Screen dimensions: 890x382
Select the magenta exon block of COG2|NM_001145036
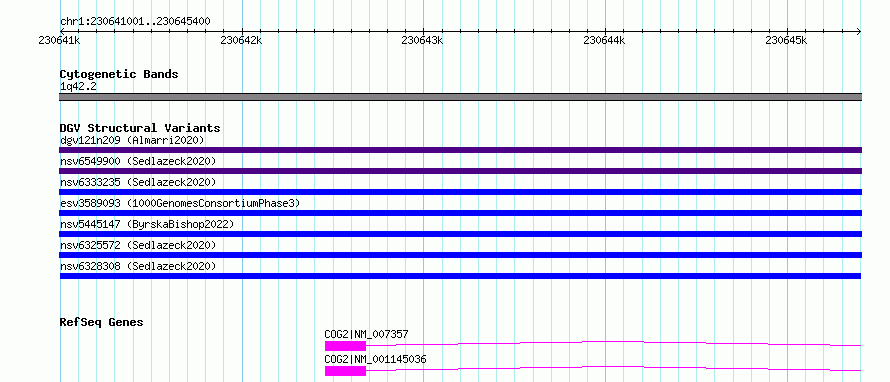click(345, 371)
